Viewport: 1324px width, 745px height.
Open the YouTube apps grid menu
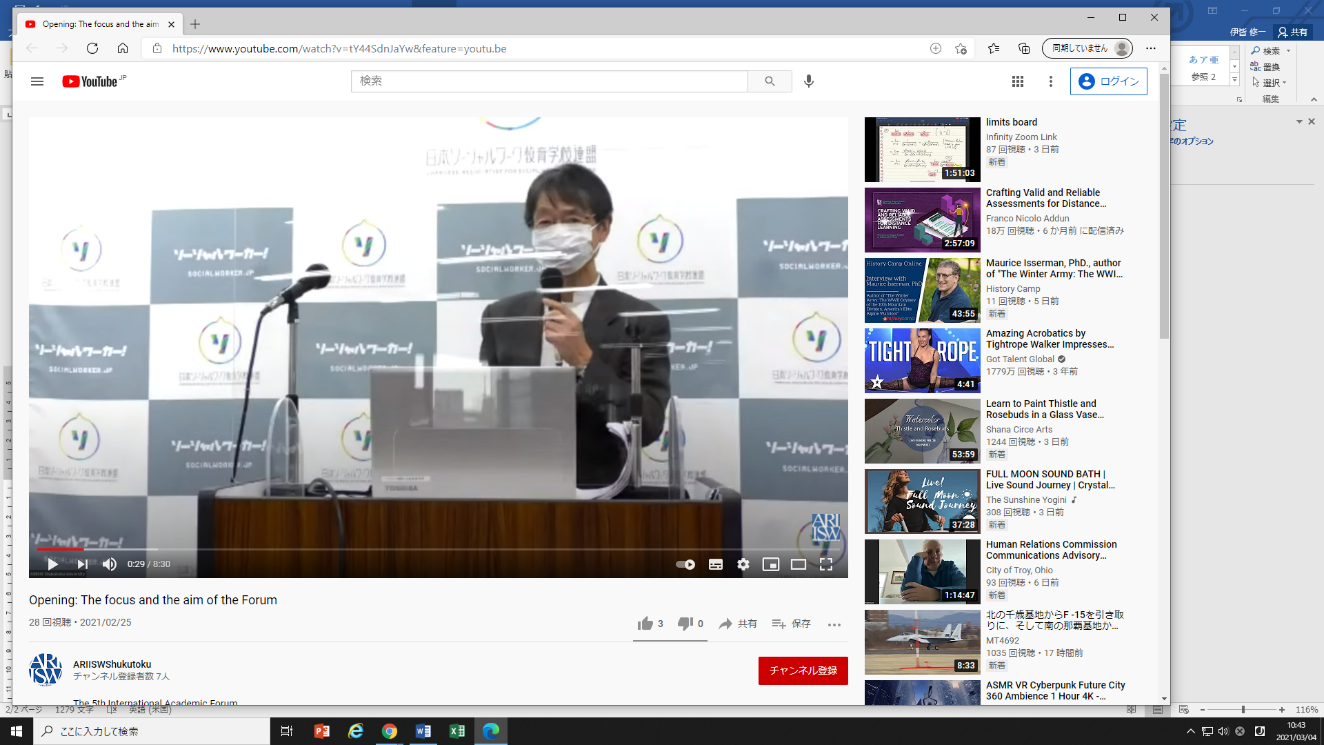point(1018,81)
